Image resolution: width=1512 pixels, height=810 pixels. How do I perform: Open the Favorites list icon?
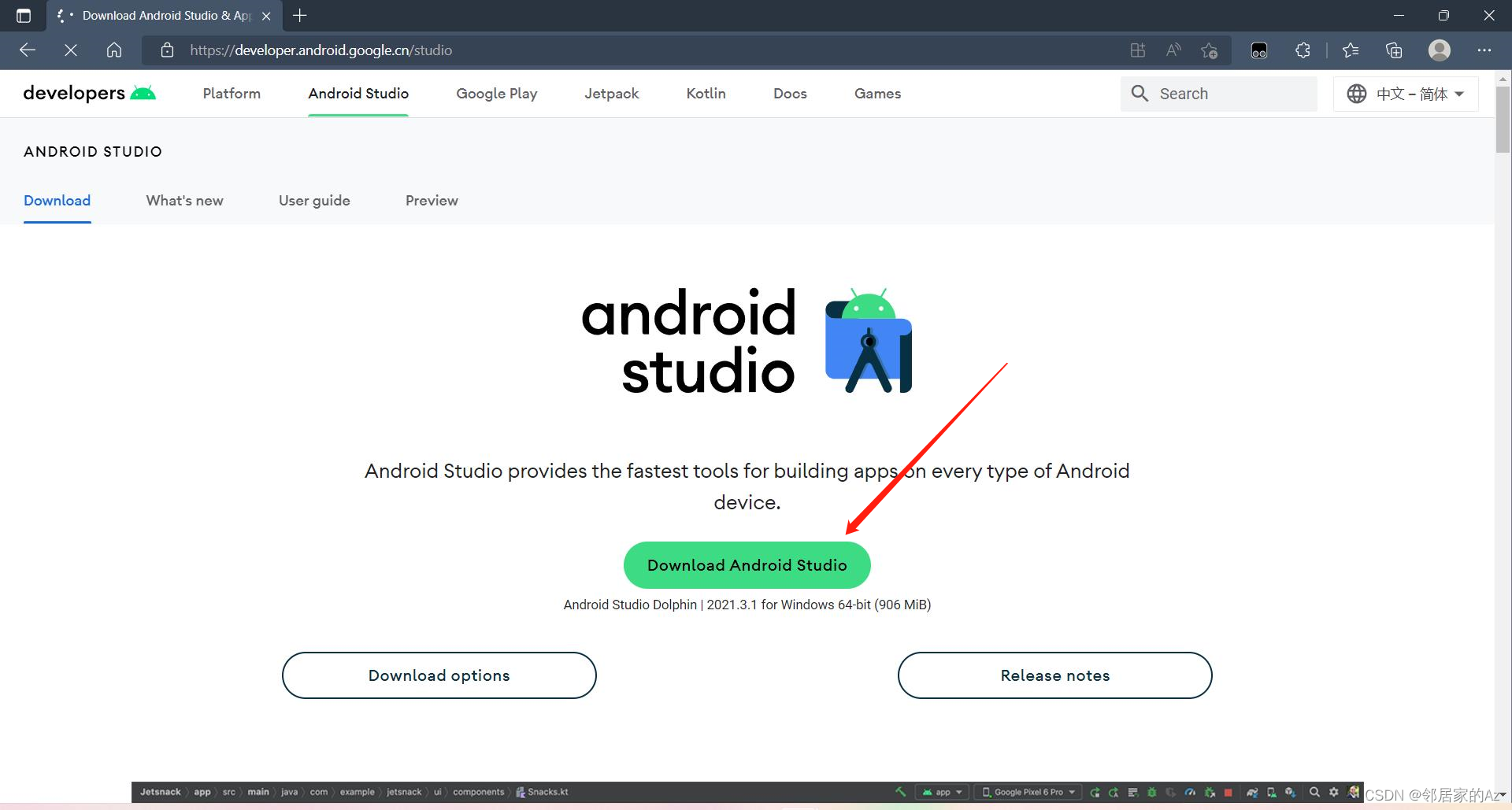pos(1351,50)
